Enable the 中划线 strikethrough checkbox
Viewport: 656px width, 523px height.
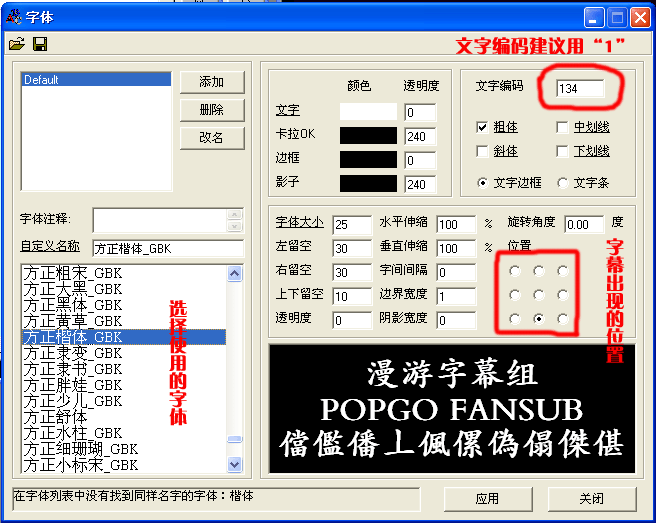point(562,127)
